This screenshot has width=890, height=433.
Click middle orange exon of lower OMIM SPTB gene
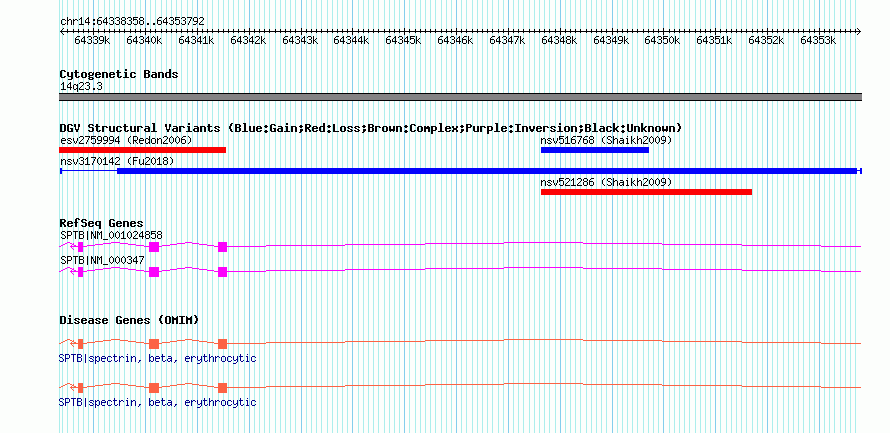click(154, 388)
